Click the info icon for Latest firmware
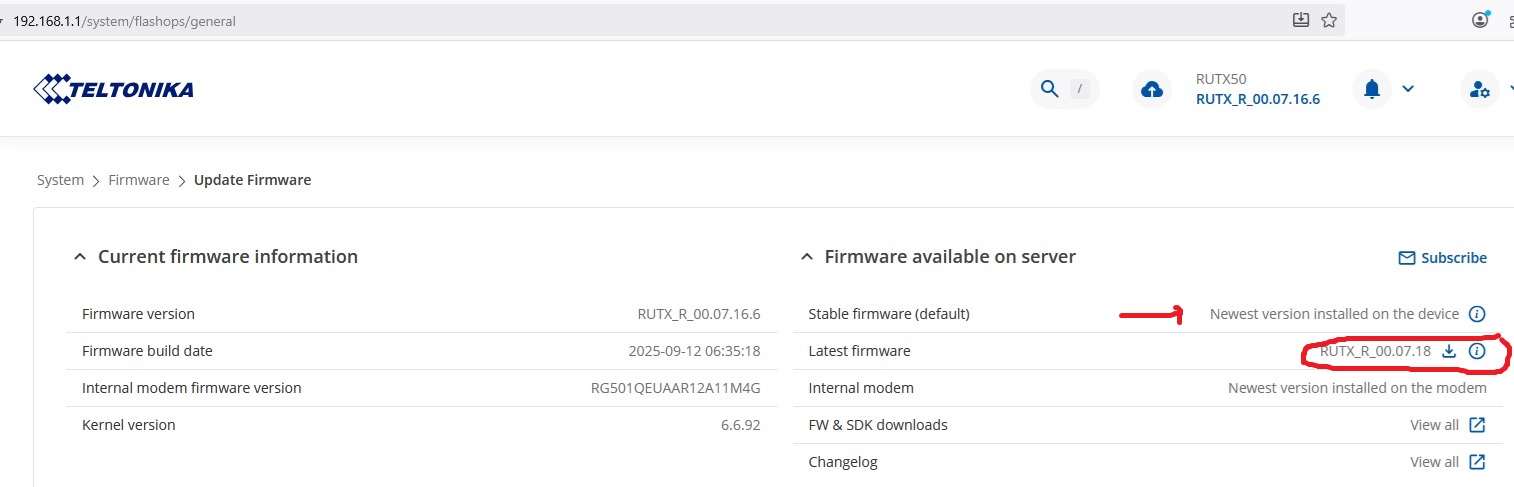 [1477, 351]
